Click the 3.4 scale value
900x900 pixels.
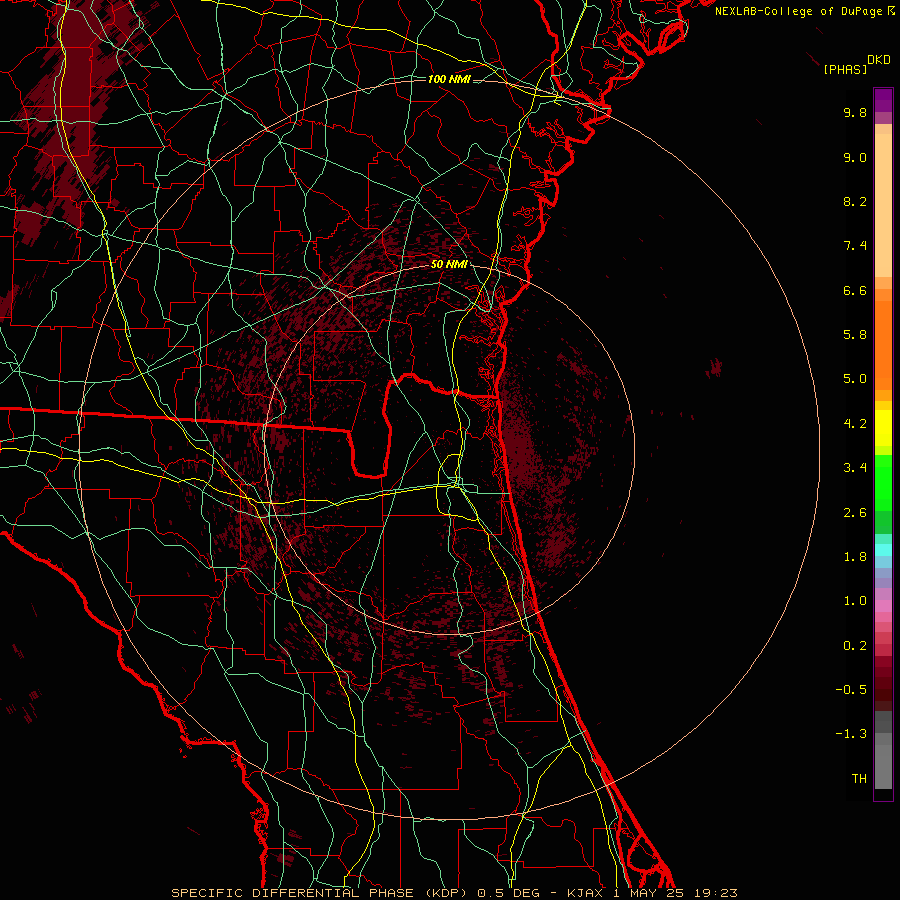pos(855,468)
